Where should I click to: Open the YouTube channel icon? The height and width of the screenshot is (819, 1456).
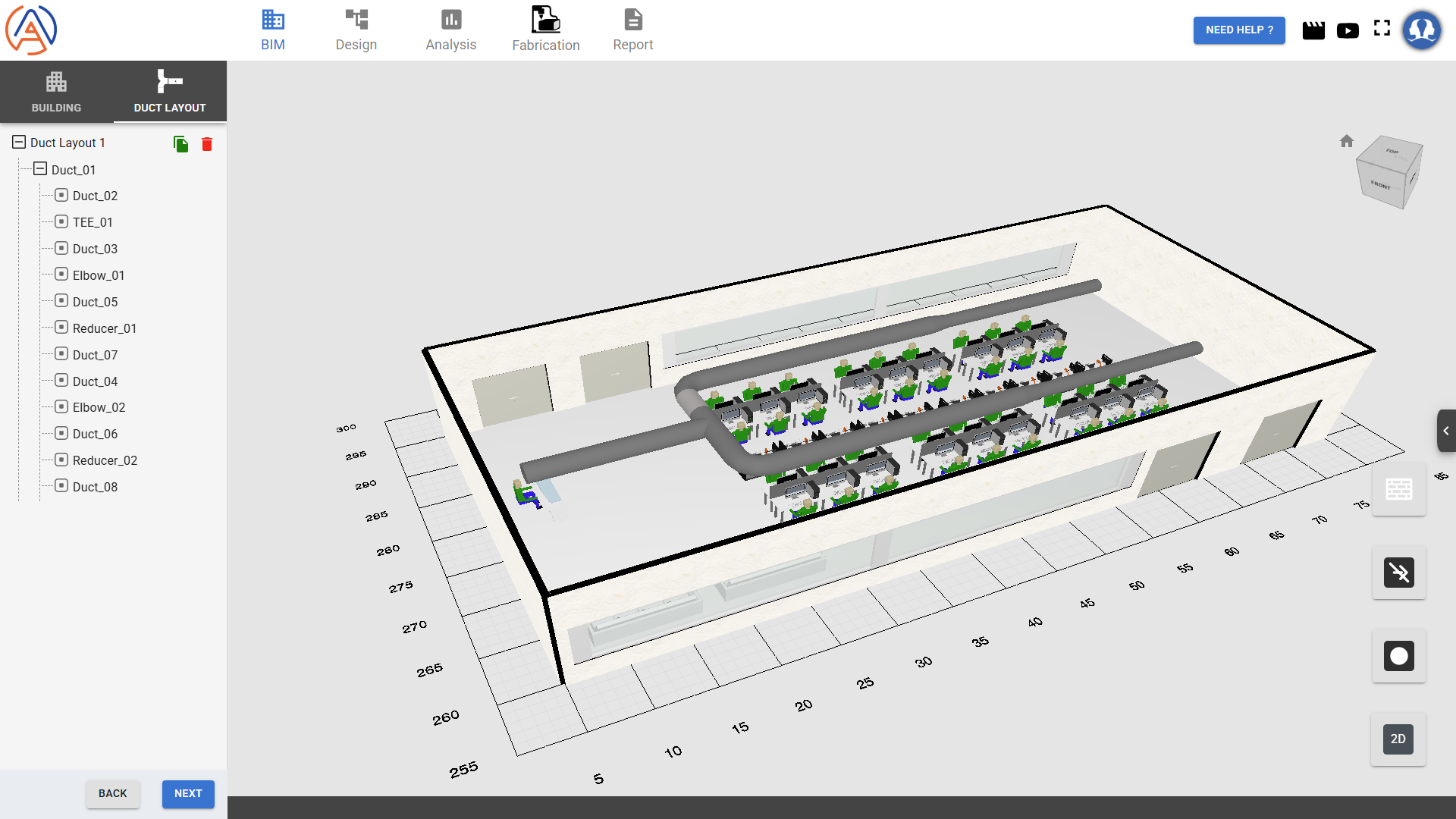pos(1348,30)
